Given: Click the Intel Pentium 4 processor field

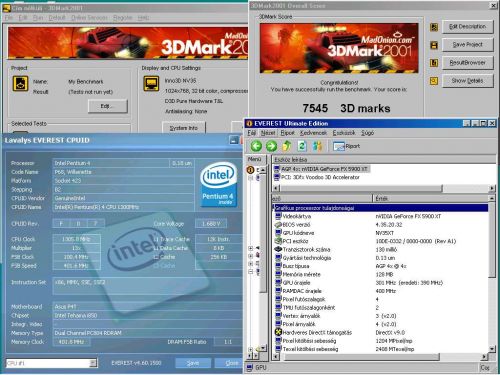Looking at the screenshot, I should tap(111, 163).
